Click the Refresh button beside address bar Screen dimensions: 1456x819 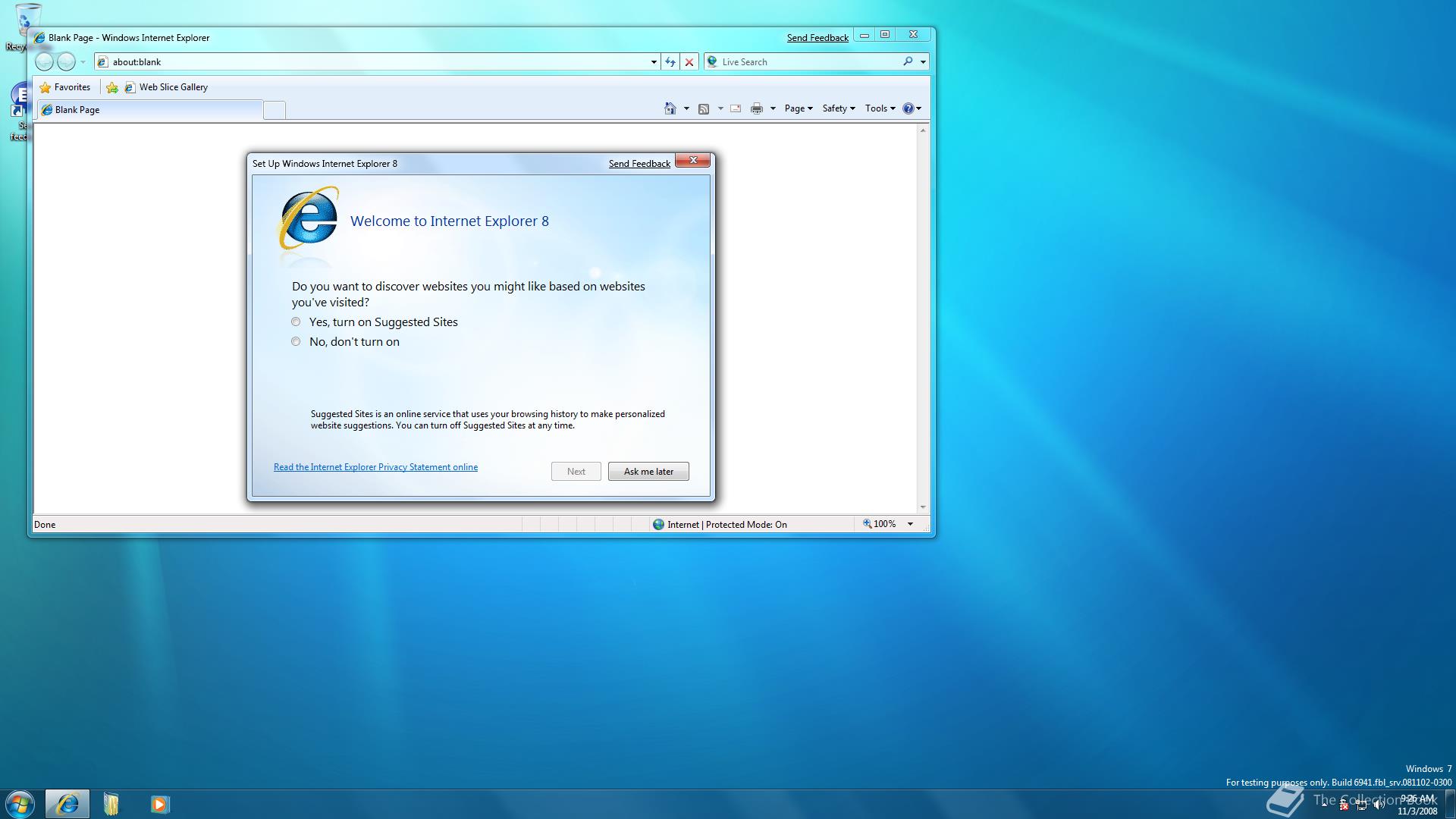pos(670,62)
